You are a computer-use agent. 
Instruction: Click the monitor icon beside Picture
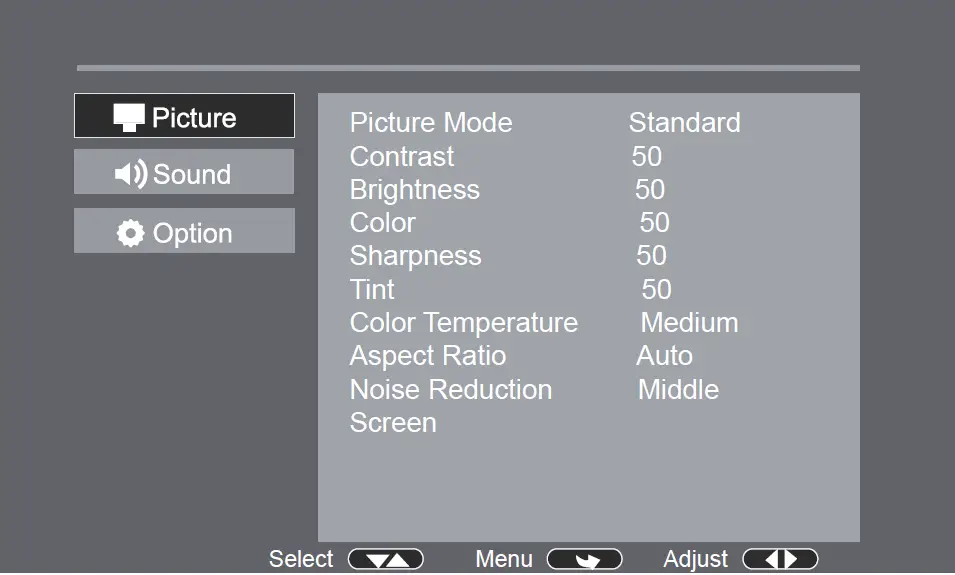click(129, 117)
